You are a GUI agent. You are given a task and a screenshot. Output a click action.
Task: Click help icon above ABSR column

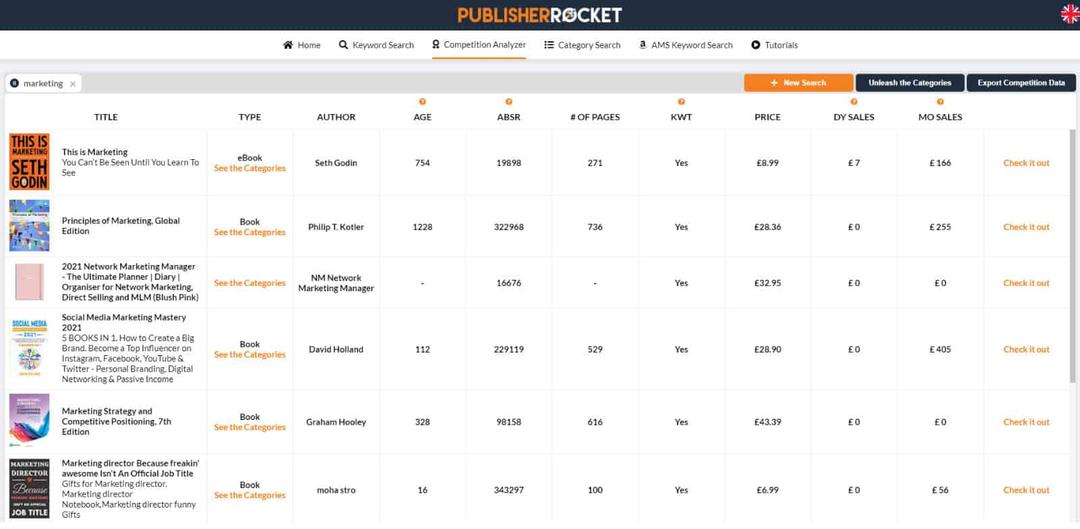[508, 102]
